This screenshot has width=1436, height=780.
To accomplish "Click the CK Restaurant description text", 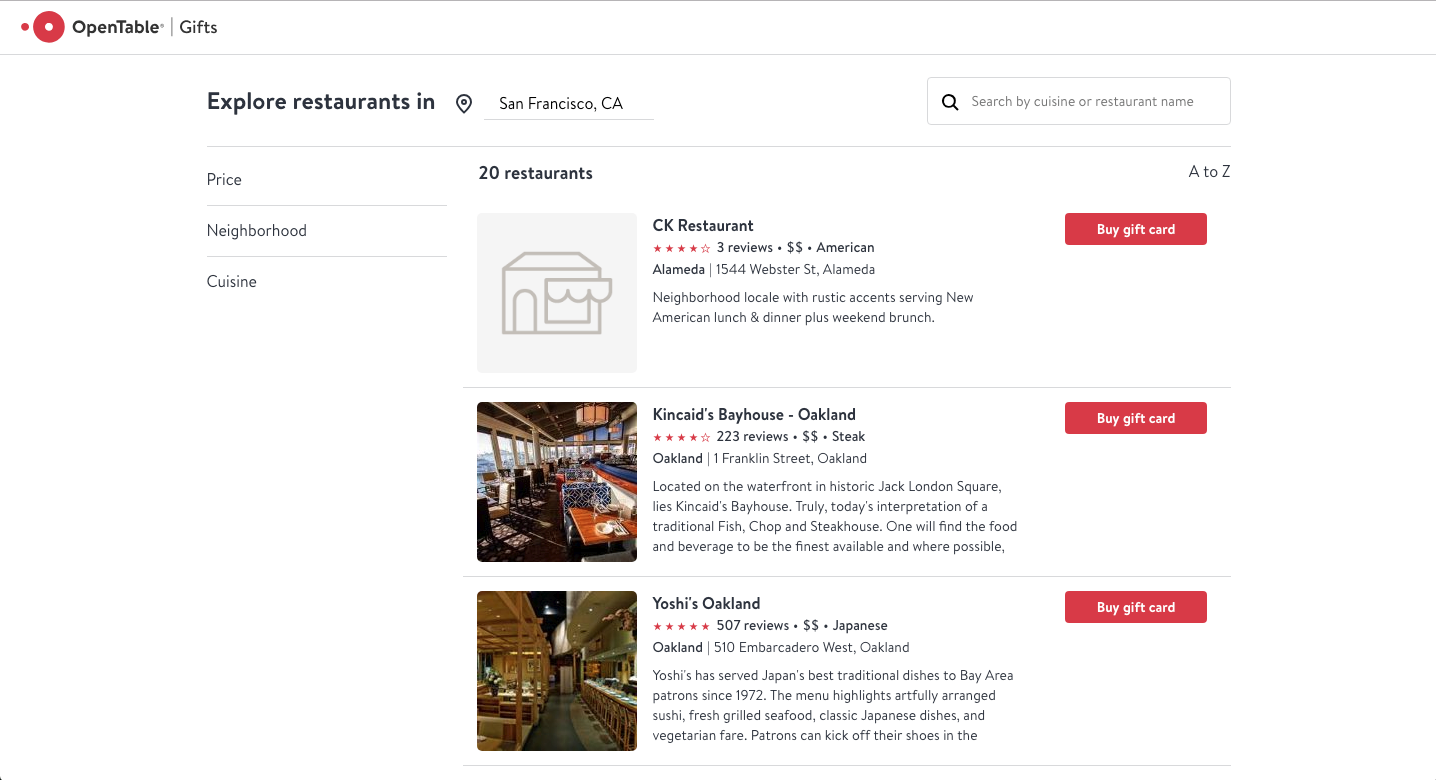I will [813, 308].
